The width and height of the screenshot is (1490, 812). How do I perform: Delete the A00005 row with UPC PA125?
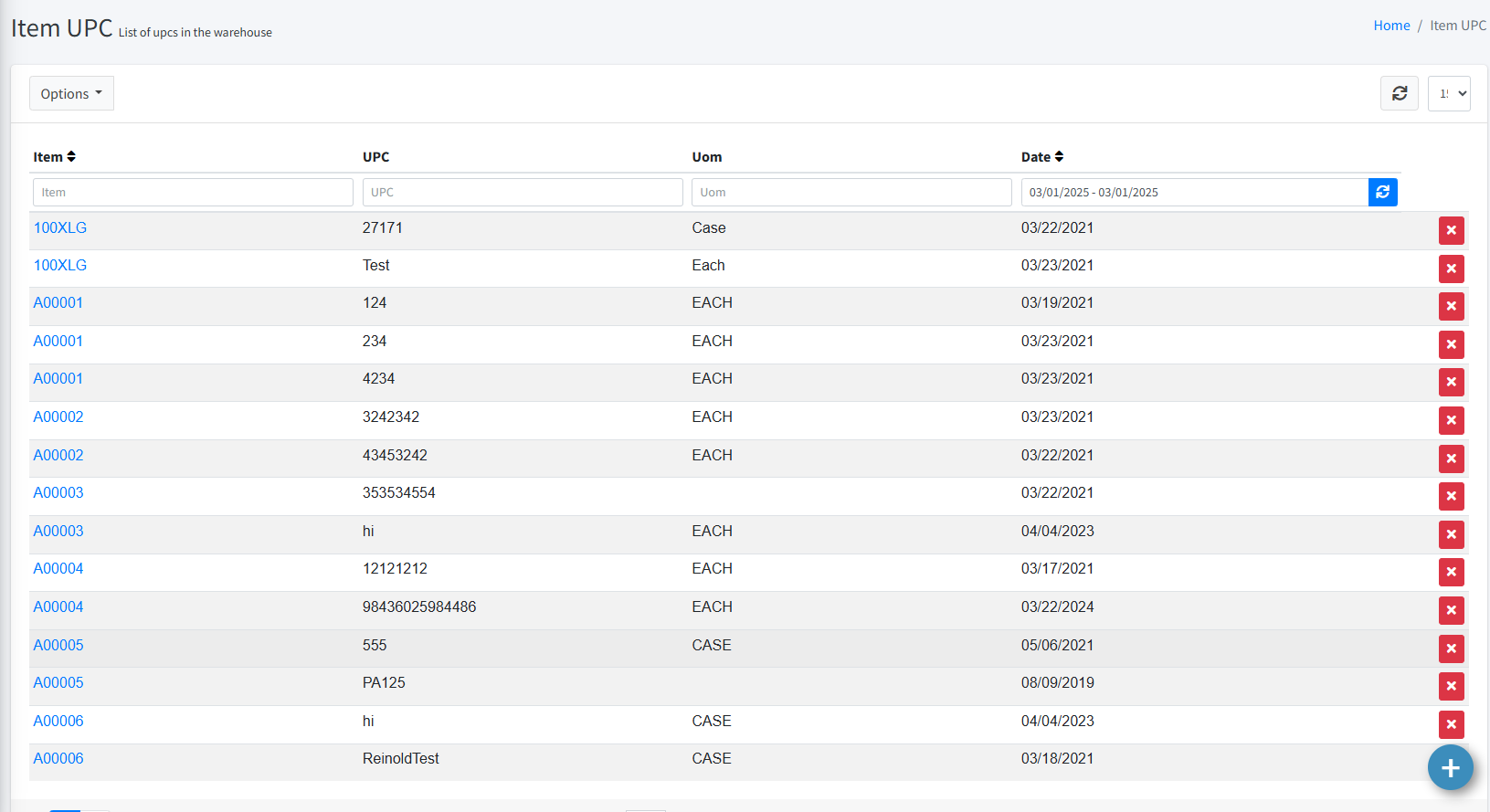point(1451,686)
